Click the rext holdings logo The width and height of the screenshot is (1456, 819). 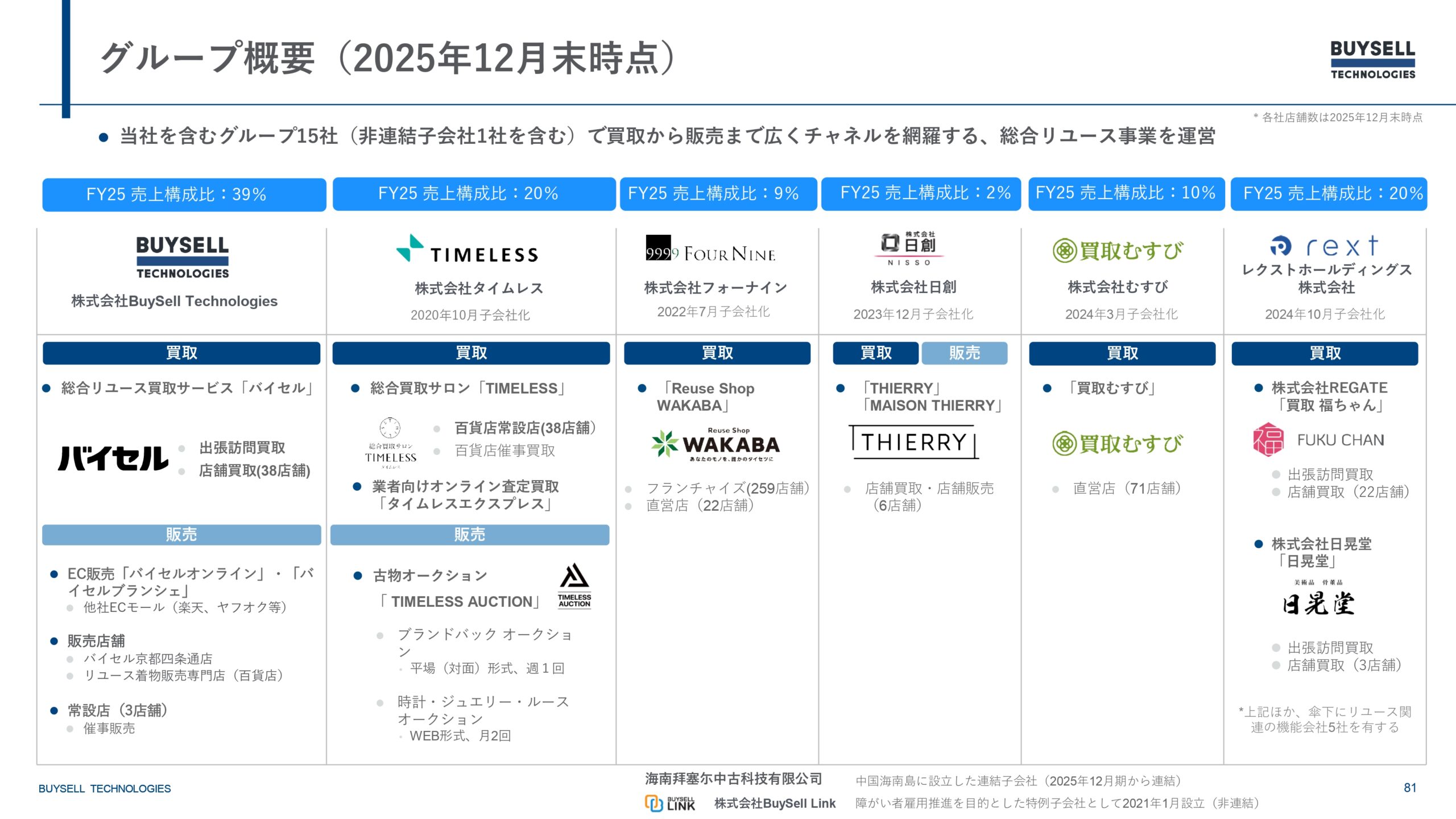(1325, 246)
